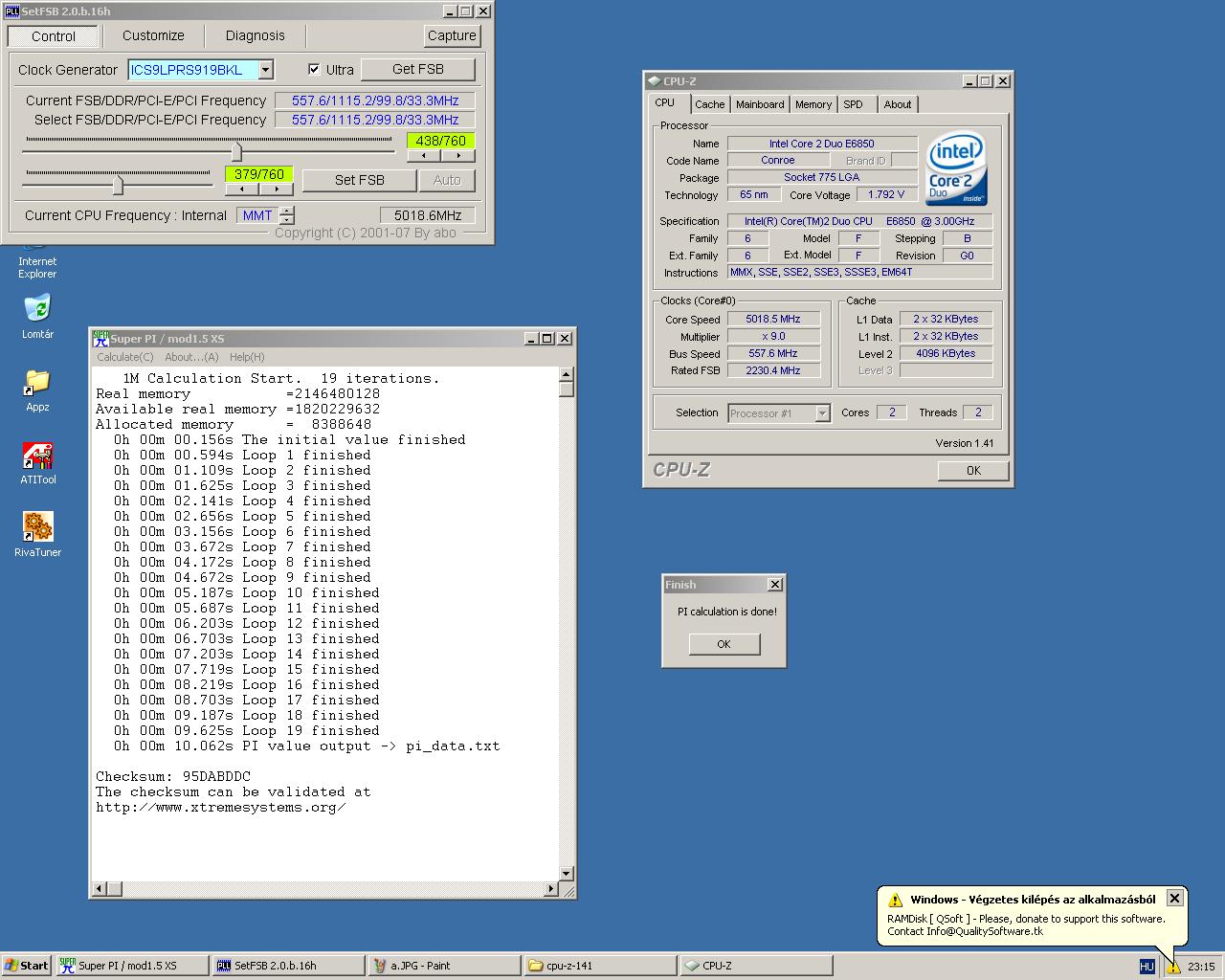Click the 438/760 green value box
This screenshot has width=1225, height=980.
pyautogui.click(x=440, y=141)
